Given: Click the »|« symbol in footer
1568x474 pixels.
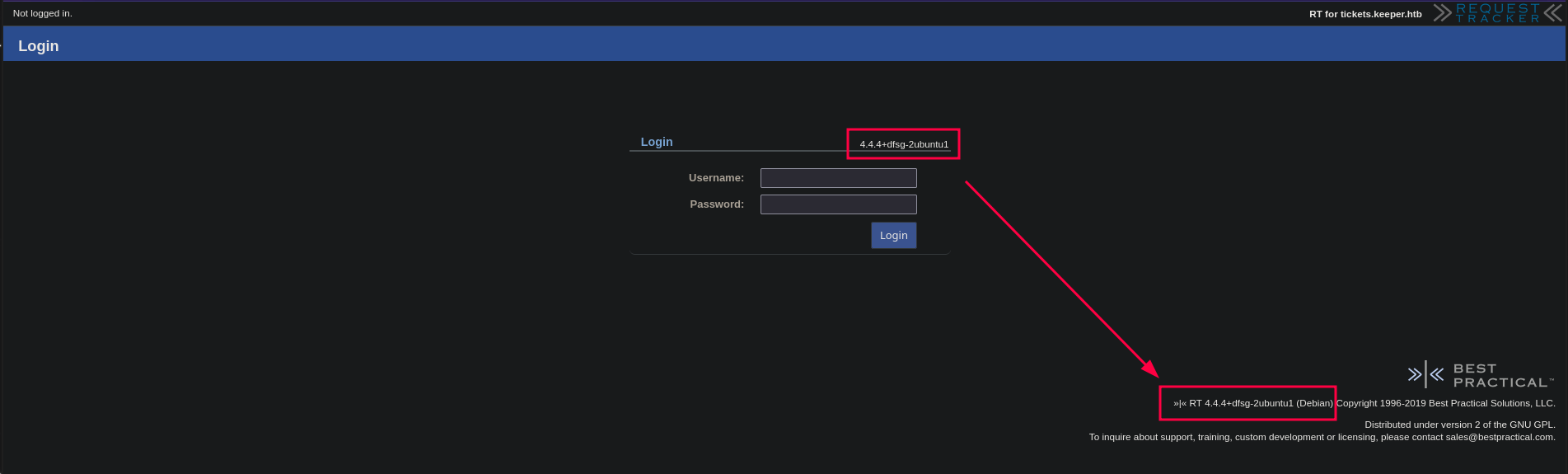Looking at the screenshot, I should 1180,404.
